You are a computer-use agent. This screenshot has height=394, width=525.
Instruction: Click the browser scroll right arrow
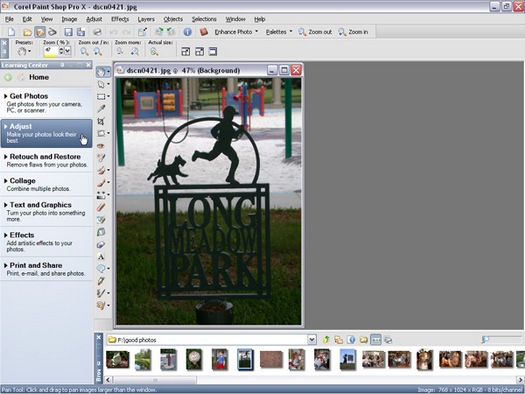pyautogui.click(x=520, y=380)
